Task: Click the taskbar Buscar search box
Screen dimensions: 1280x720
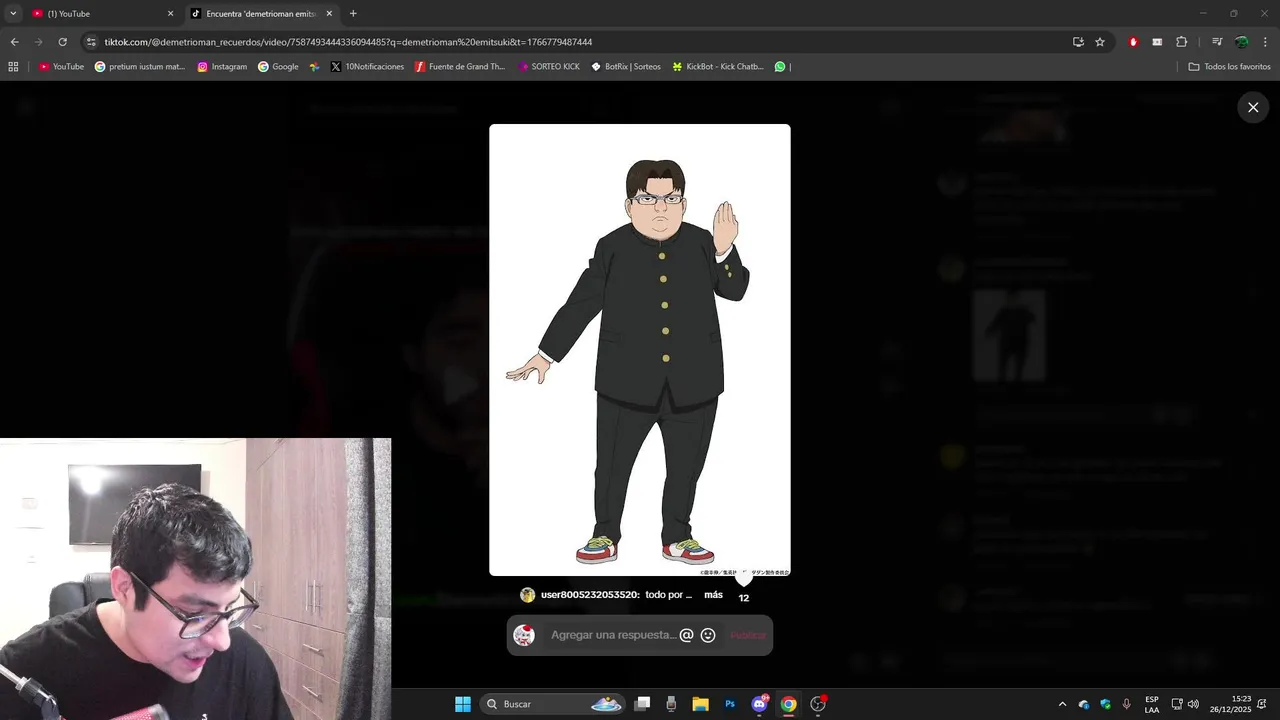Action: point(553,704)
